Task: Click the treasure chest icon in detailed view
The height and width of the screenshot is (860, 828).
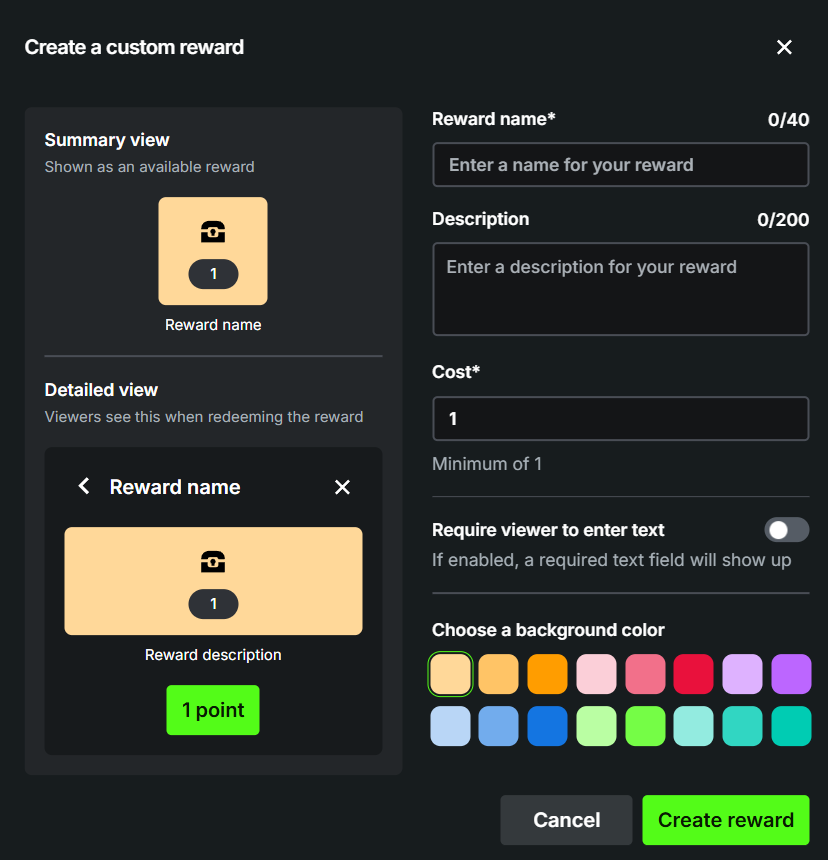Action: [x=213, y=562]
